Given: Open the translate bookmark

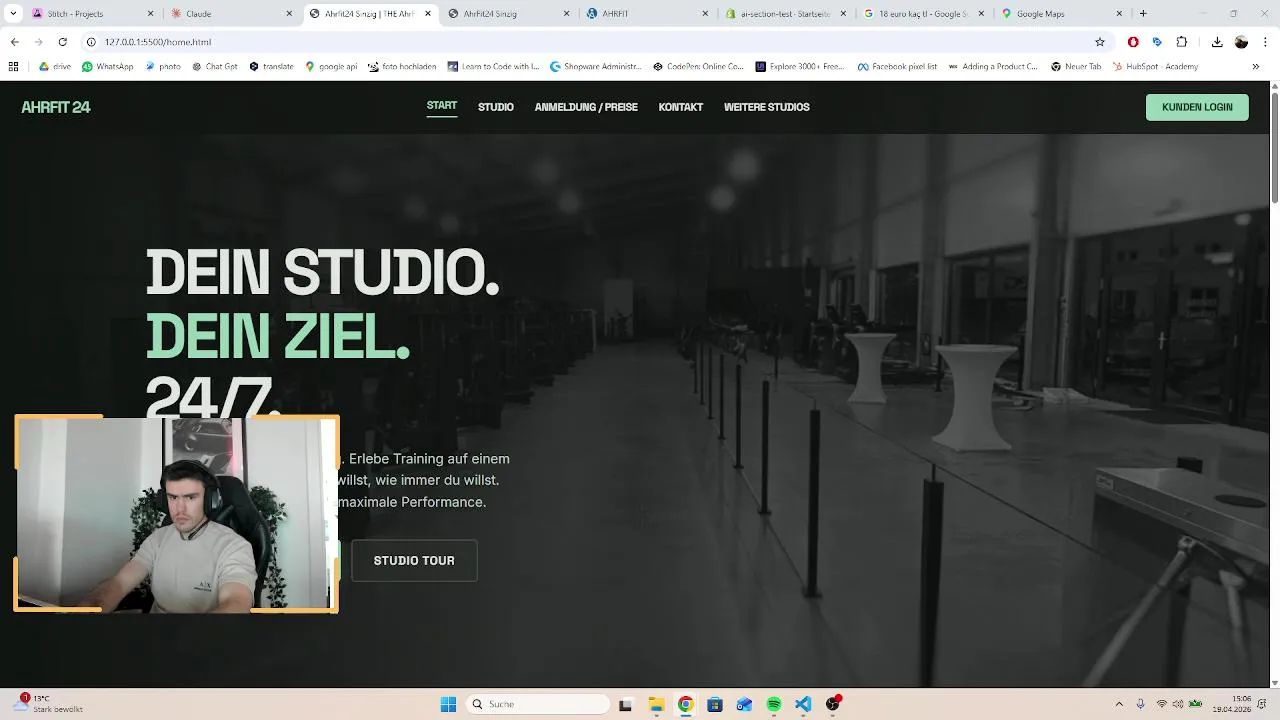Looking at the screenshot, I should point(271,67).
